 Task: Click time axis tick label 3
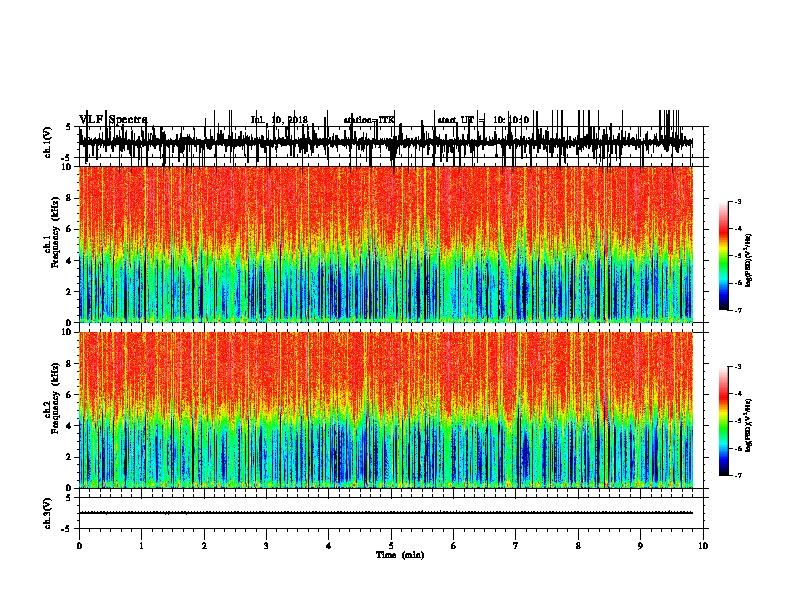pyautogui.click(x=266, y=546)
